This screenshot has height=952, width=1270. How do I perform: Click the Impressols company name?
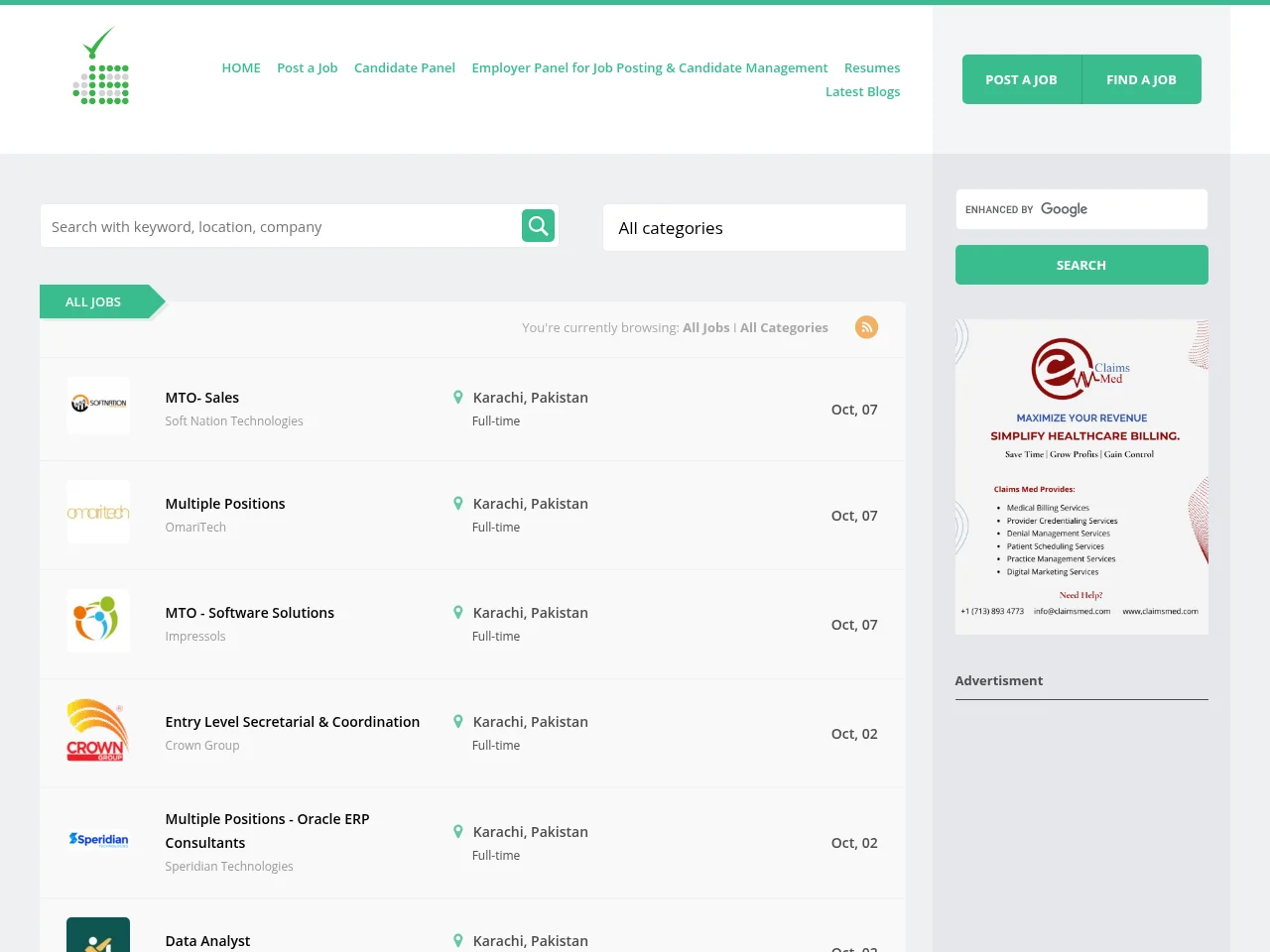[x=195, y=637]
